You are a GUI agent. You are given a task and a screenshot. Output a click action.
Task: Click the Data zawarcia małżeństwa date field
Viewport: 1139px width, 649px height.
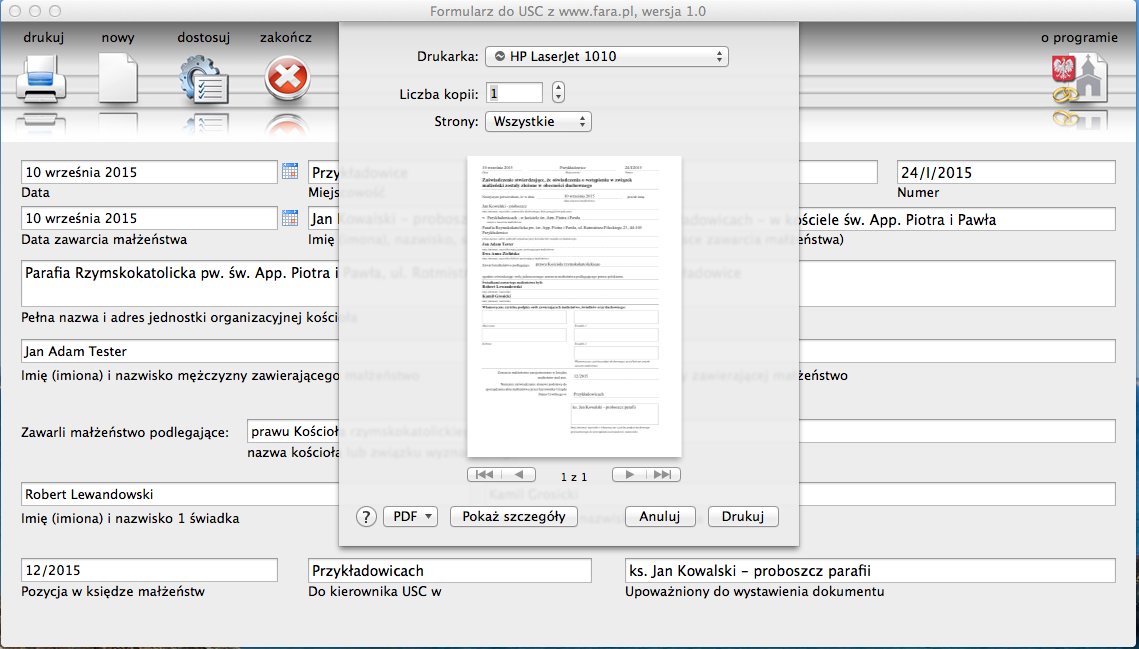[150, 218]
